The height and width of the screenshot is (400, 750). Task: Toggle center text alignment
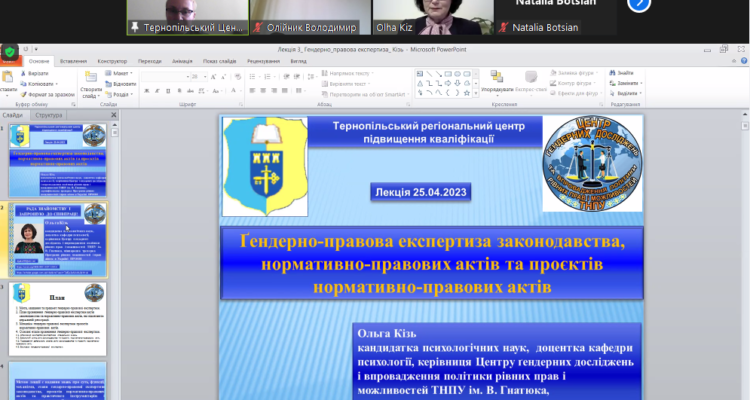coord(263,90)
